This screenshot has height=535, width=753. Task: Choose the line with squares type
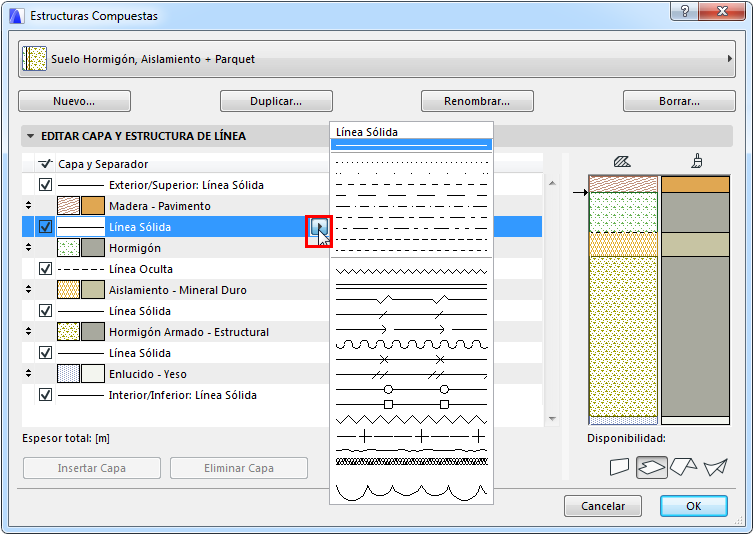[x=411, y=404]
